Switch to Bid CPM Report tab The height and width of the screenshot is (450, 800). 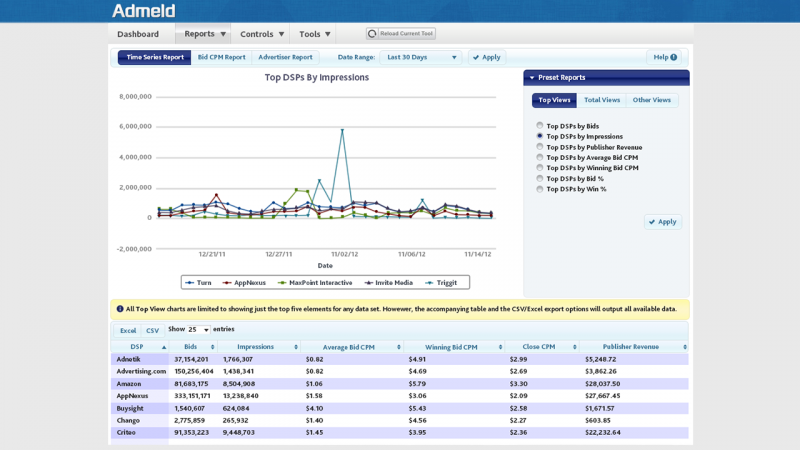point(221,57)
